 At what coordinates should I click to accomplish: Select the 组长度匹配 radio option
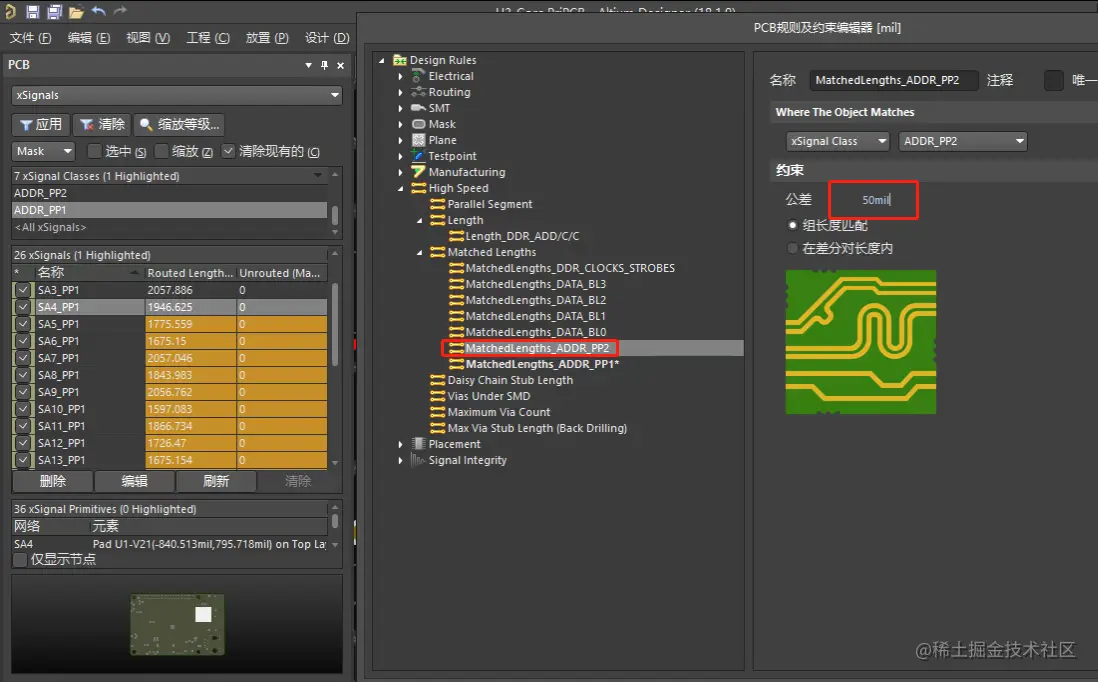tap(793, 225)
